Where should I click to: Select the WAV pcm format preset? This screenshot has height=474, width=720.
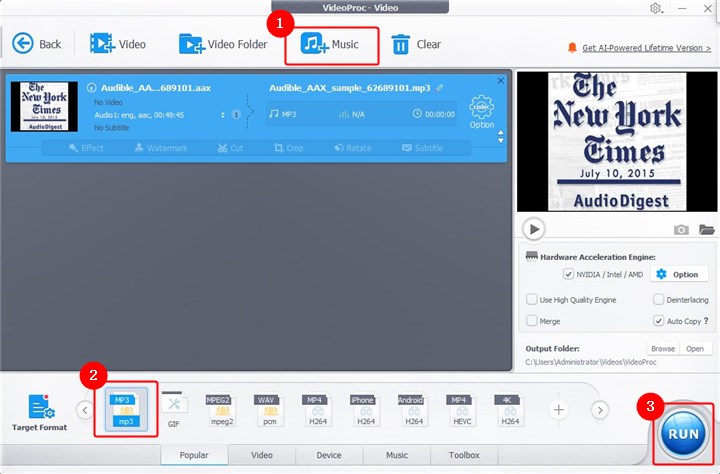269,410
